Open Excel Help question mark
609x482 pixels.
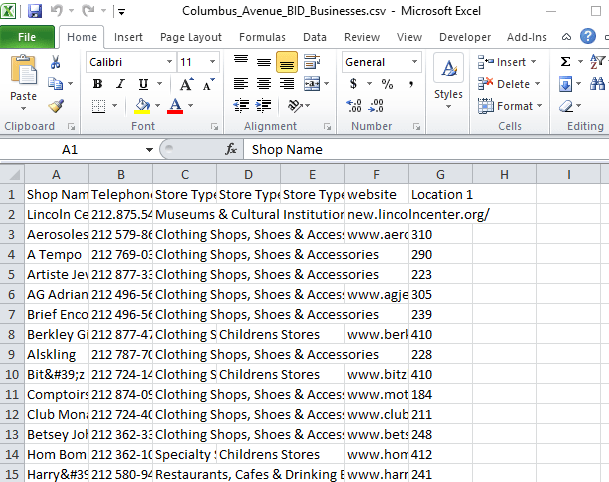coord(588,37)
